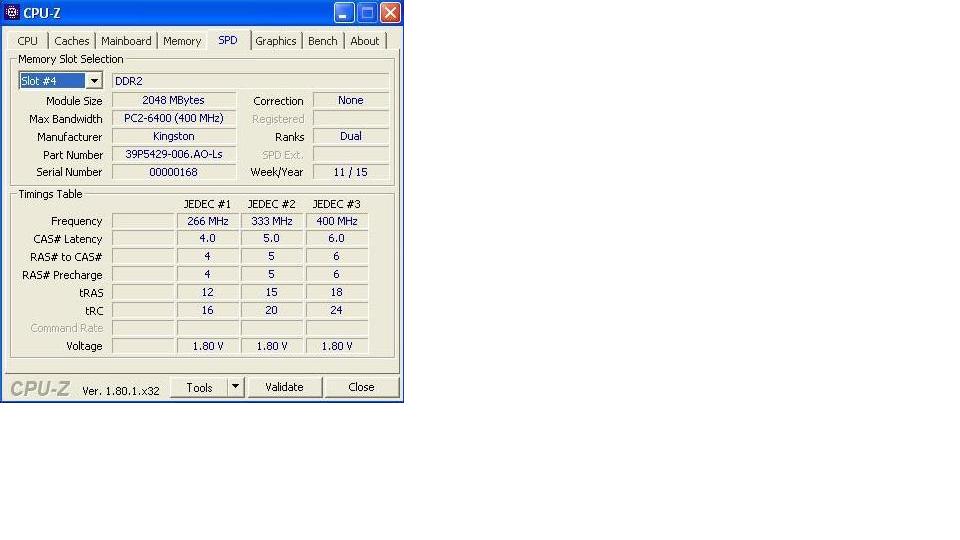Click the Close button
Screen dimensions: 960x540
click(361, 387)
